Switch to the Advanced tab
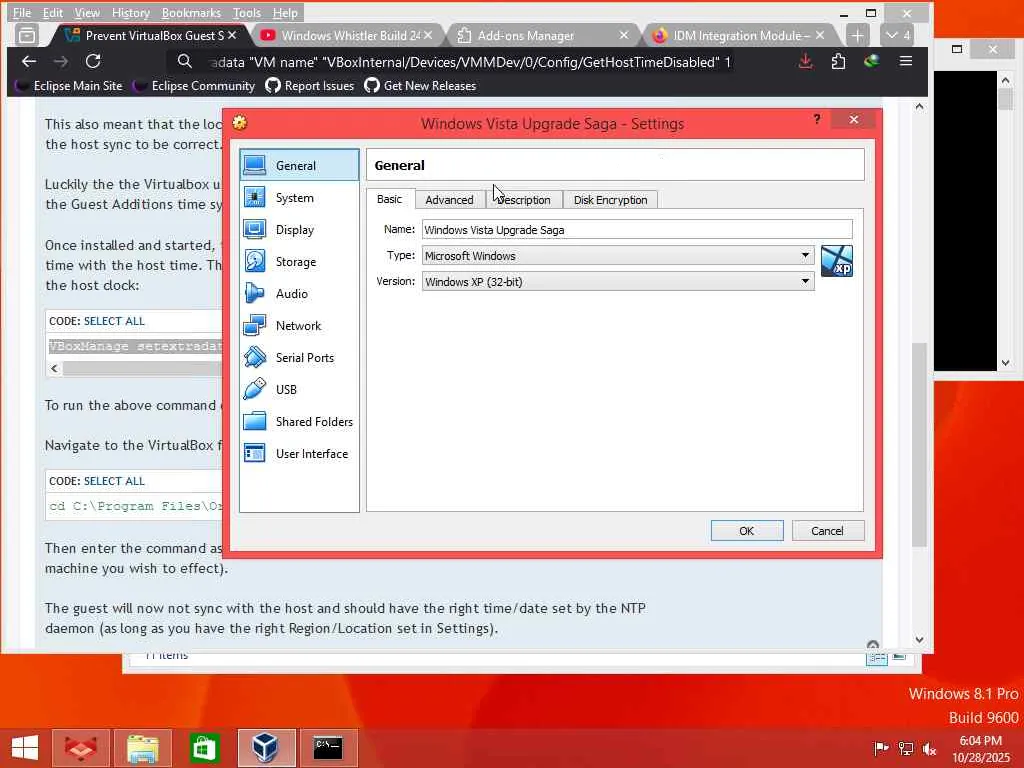 tap(449, 200)
